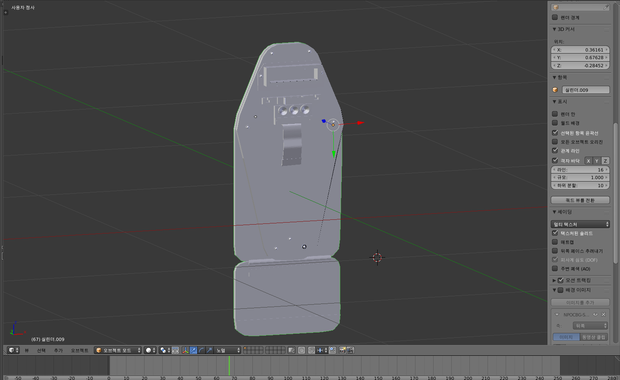This screenshot has width=620, height=380.
Task: Toggle the 3D manipulator widget icon
Action: [x=185, y=350]
